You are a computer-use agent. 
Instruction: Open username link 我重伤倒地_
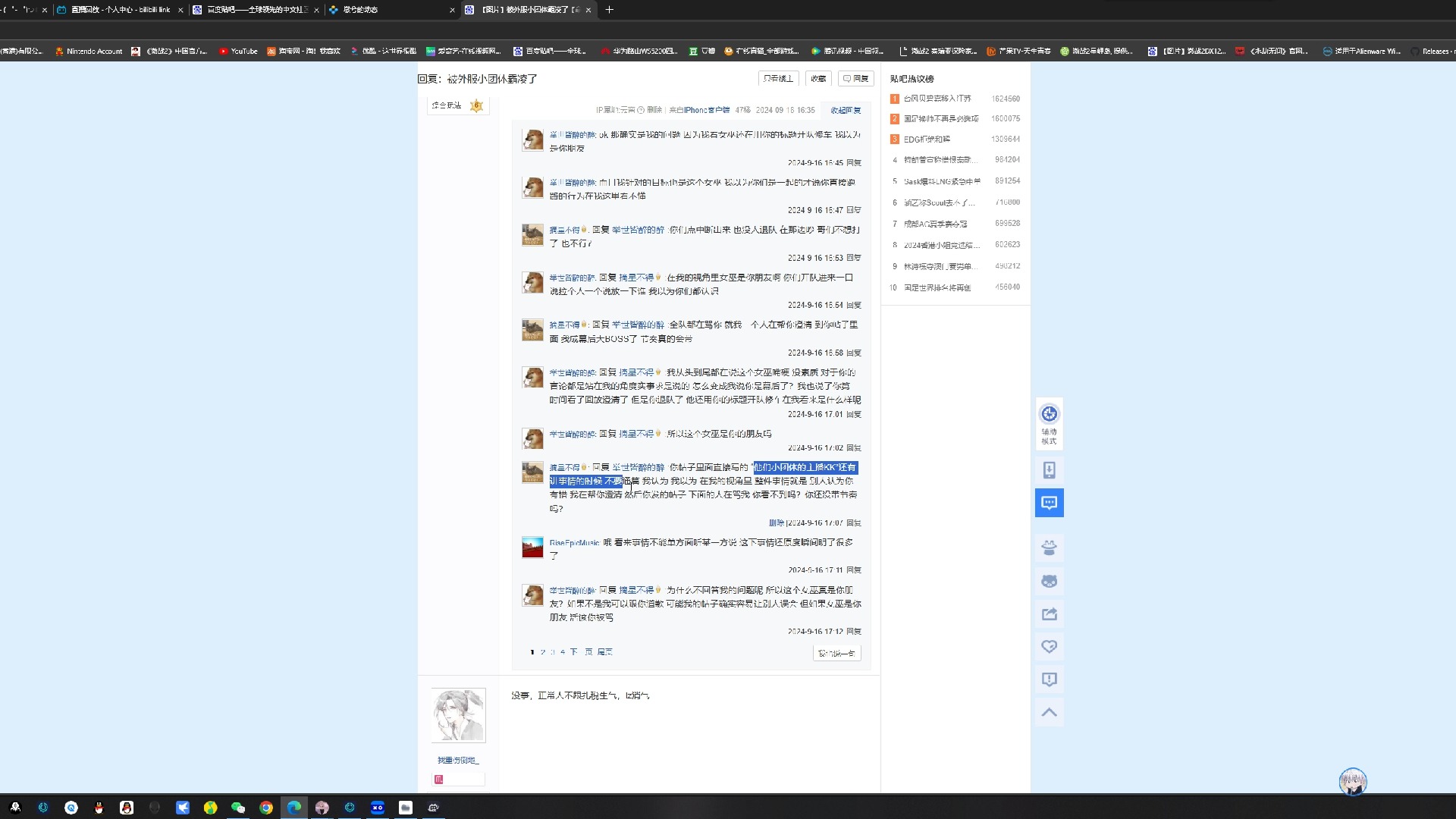tap(458, 761)
